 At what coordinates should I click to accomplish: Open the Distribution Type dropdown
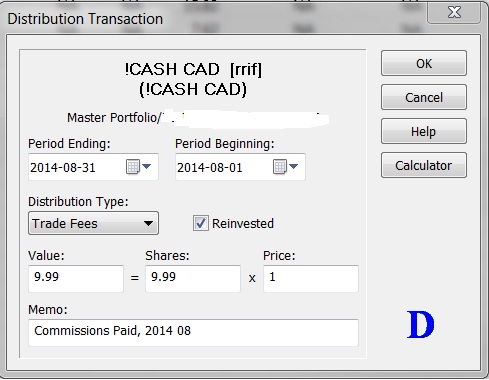pyautogui.click(x=93, y=223)
